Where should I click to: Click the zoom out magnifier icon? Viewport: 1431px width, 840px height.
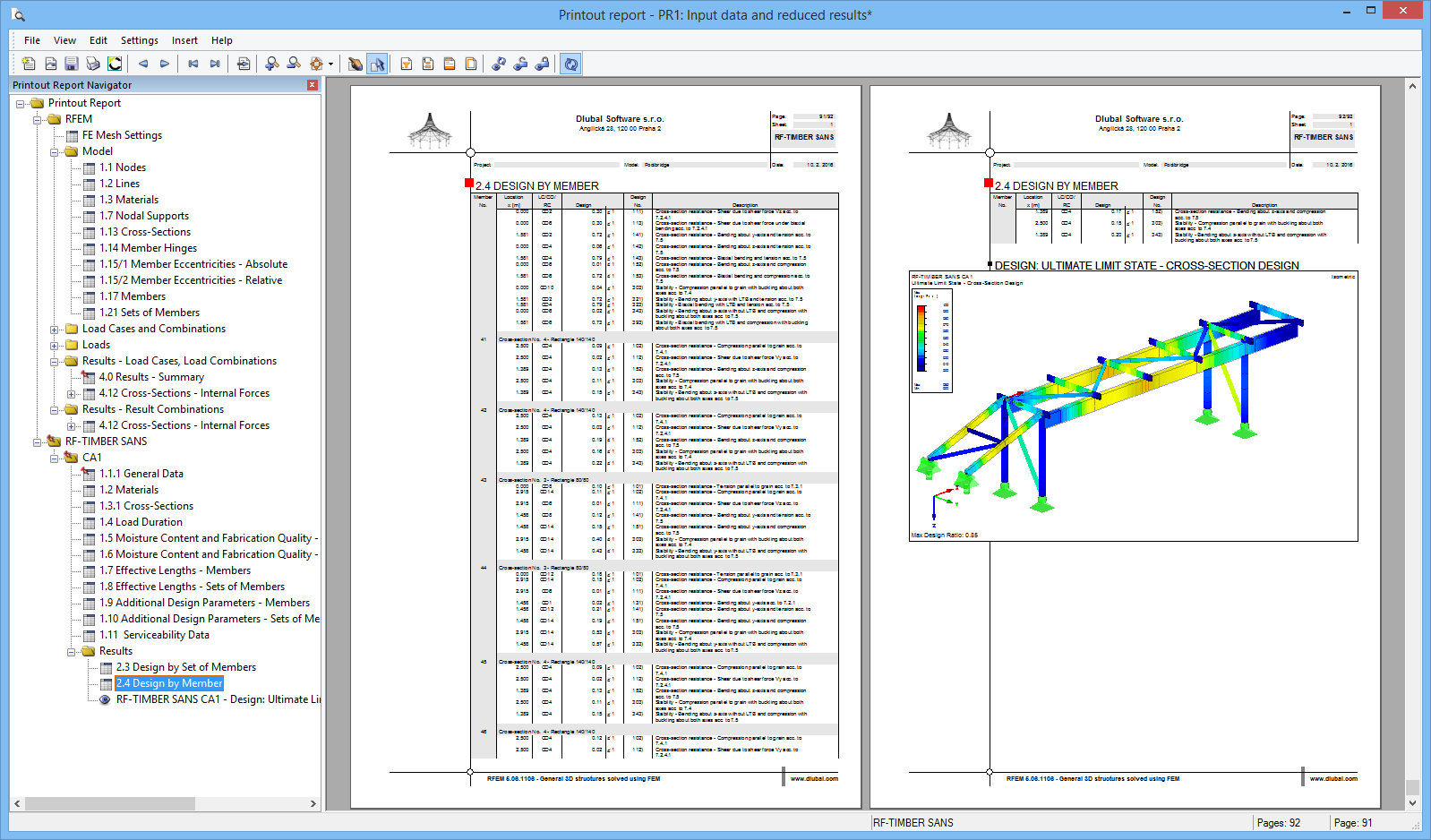point(294,64)
